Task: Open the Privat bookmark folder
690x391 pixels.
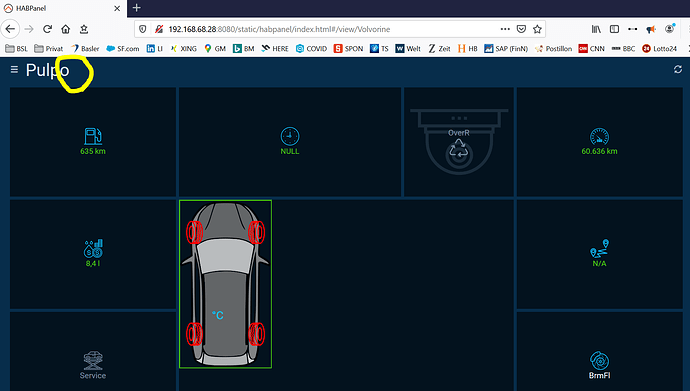Action: coord(48,48)
